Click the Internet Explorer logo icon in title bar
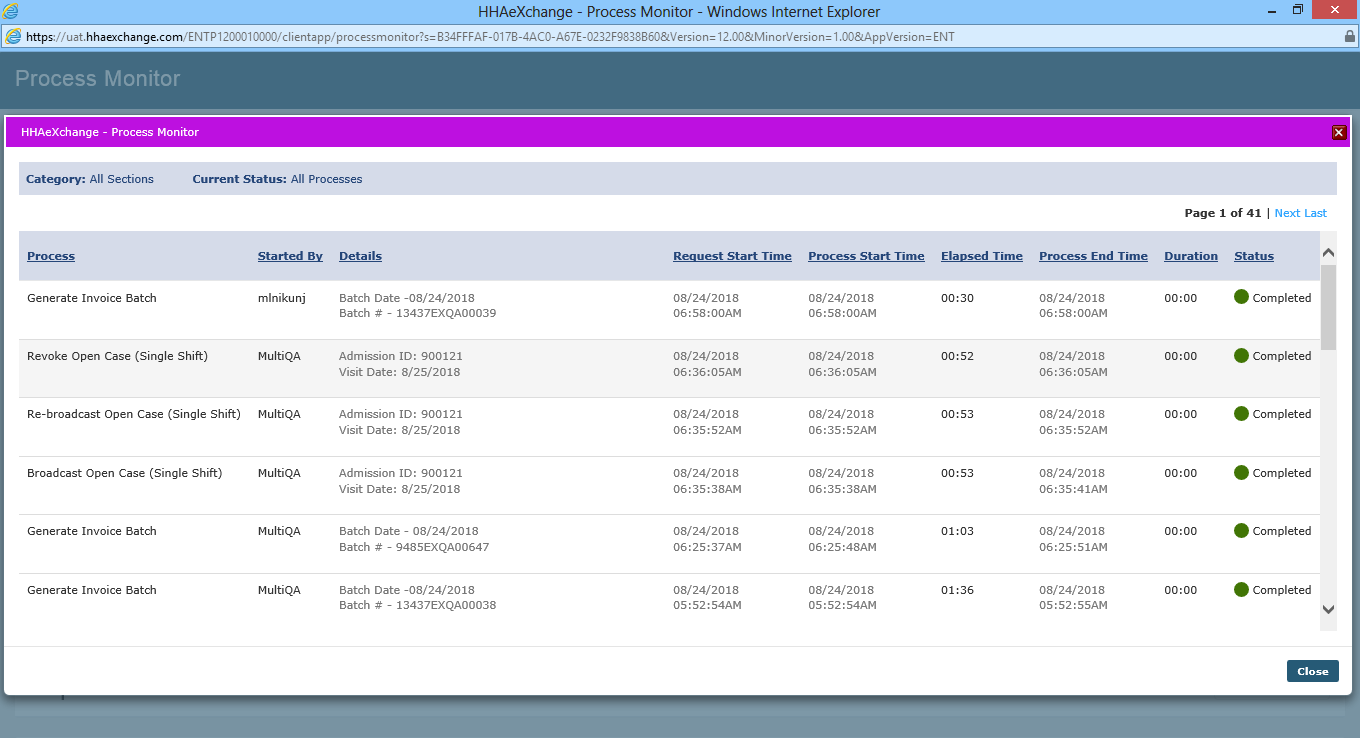The width and height of the screenshot is (1360, 738). [x=11, y=12]
